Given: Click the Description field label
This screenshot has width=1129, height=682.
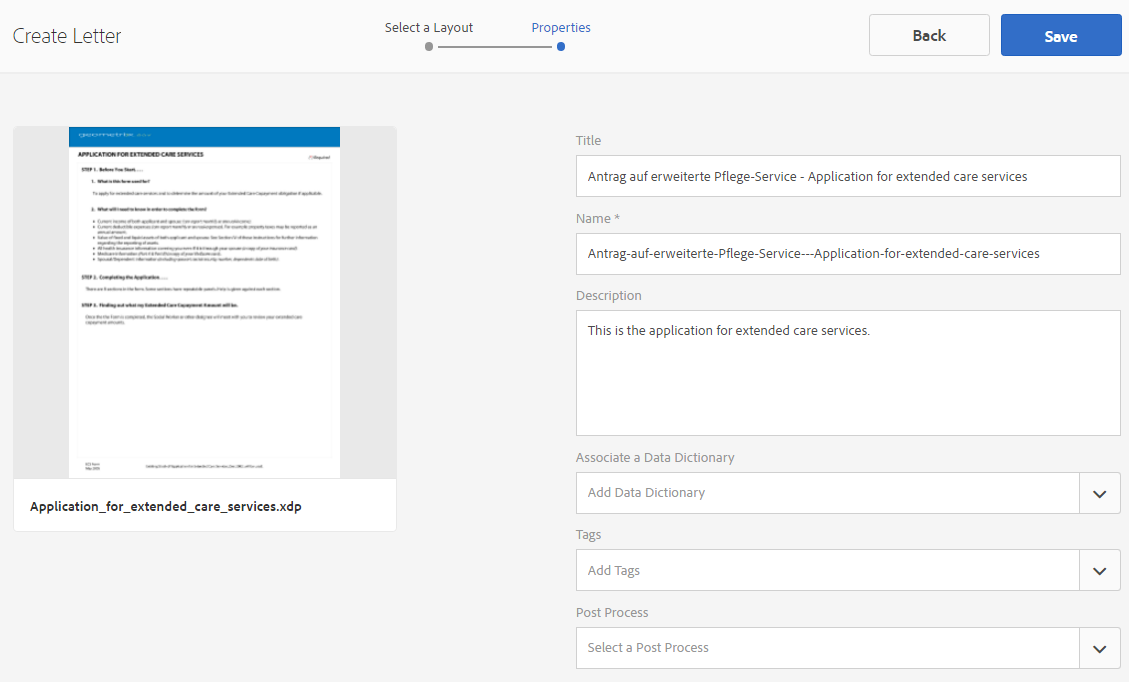Looking at the screenshot, I should [x=609, y=296].
